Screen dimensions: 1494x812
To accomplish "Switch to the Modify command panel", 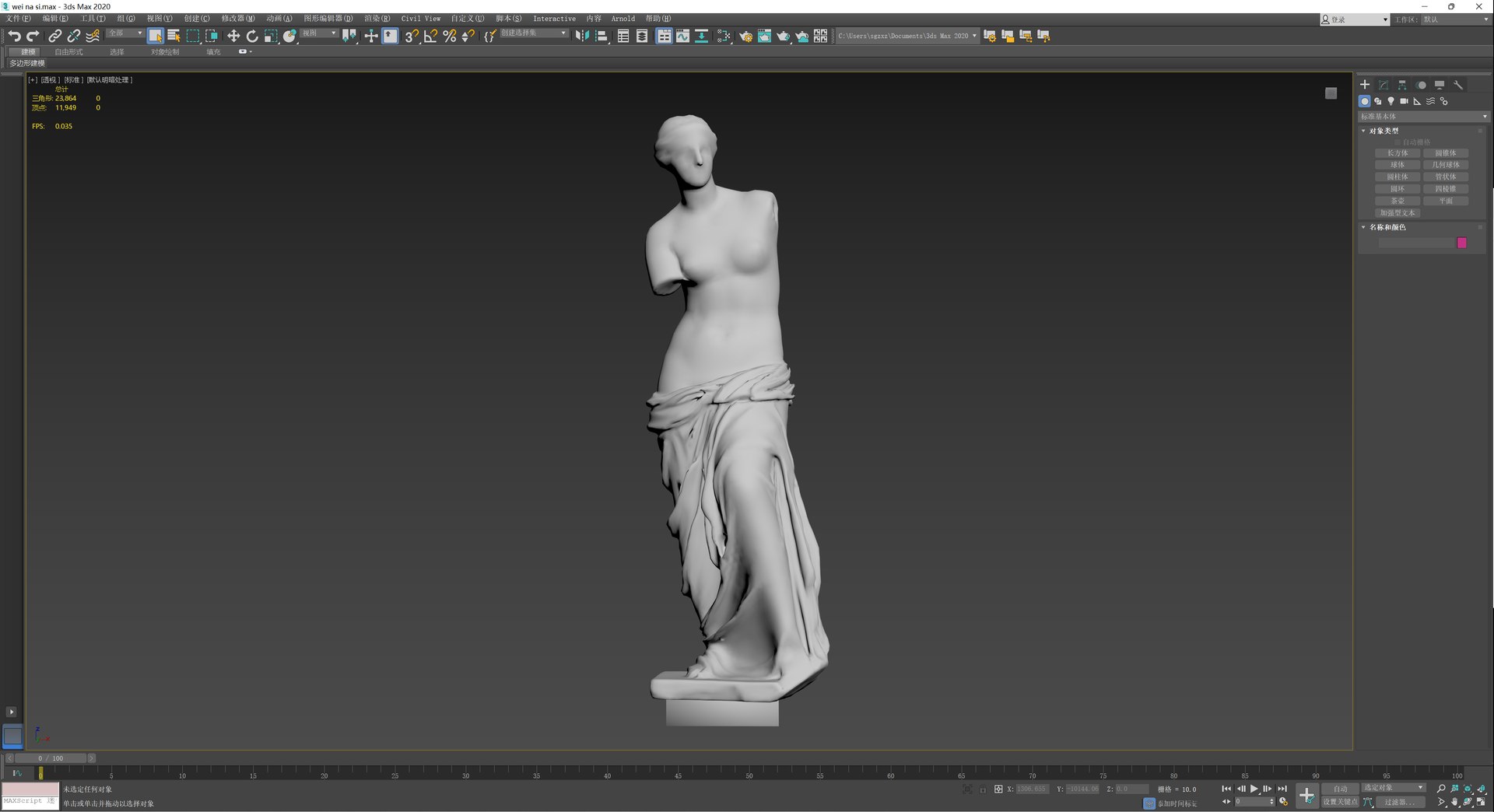I will (x=1384, y=85).
